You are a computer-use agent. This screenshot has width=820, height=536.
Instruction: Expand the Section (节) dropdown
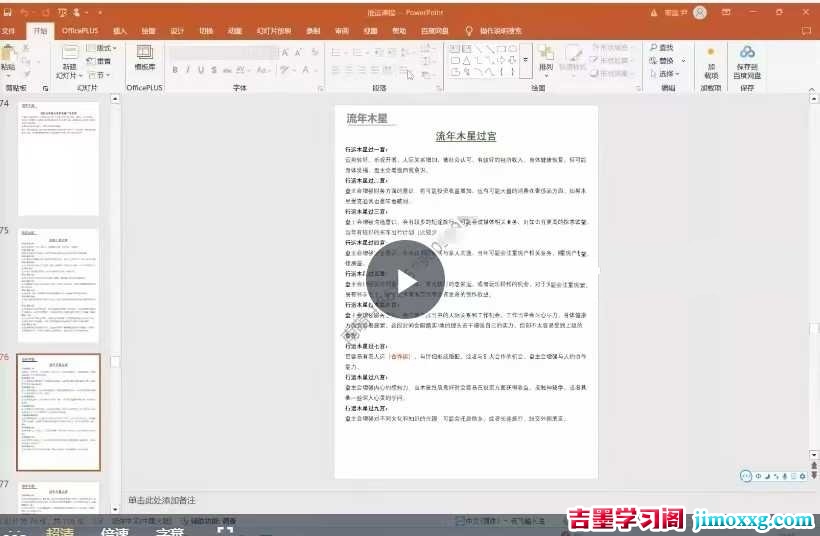click(100, 73)
